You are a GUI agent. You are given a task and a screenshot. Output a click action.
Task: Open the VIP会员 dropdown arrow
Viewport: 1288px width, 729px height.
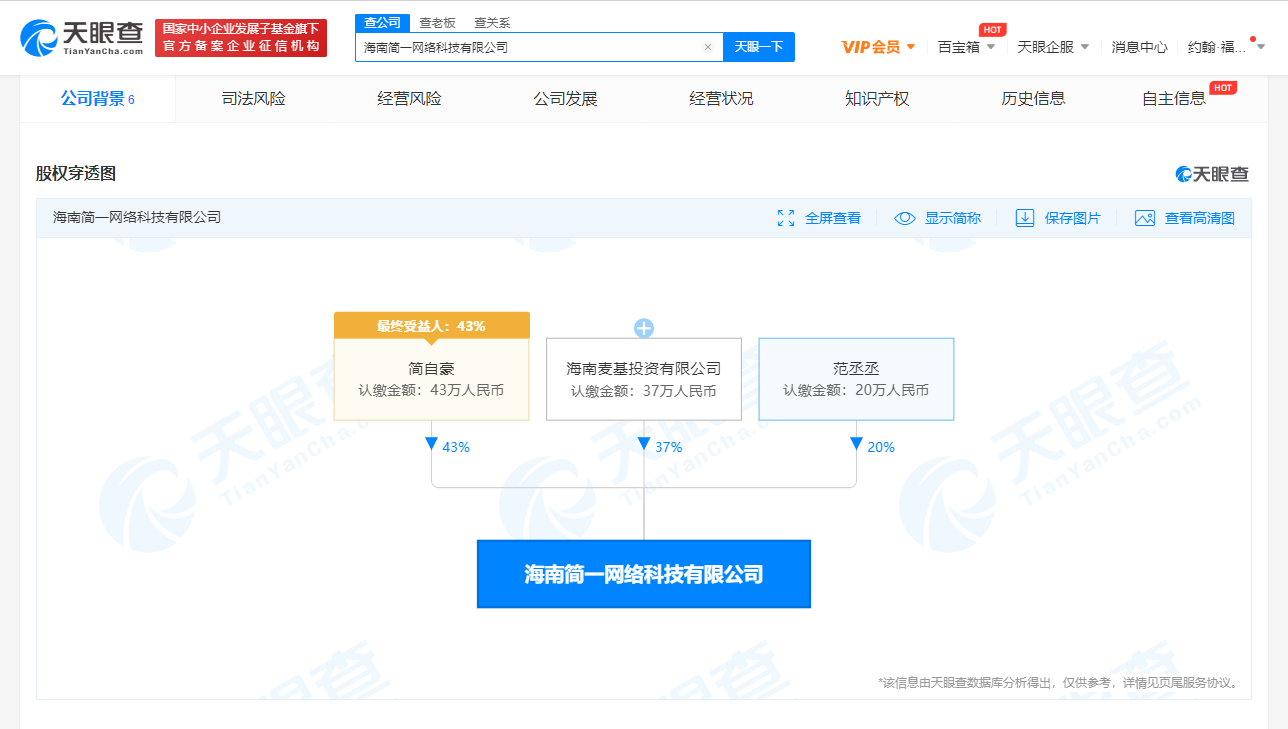tap(911, 47)
